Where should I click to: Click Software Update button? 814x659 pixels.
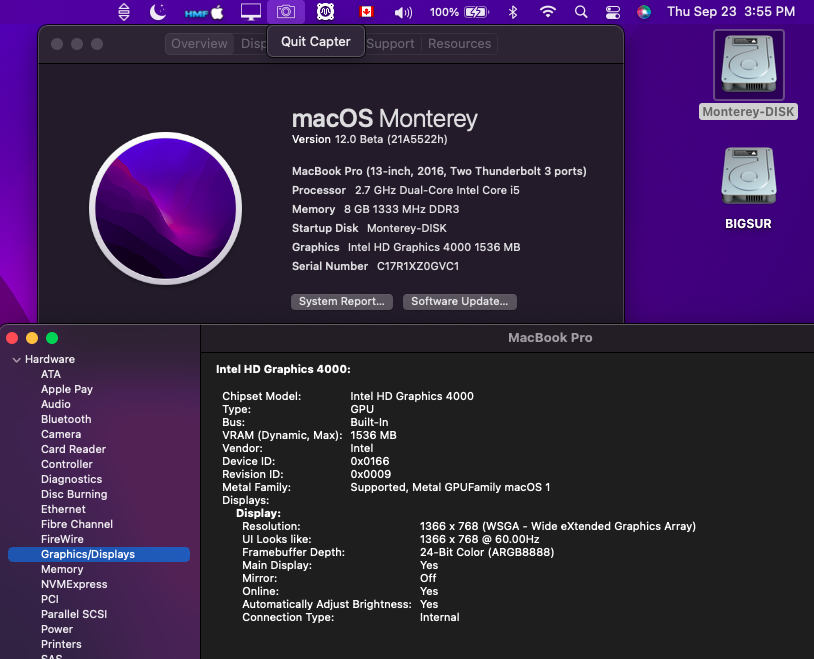click(x=459, y=302)
